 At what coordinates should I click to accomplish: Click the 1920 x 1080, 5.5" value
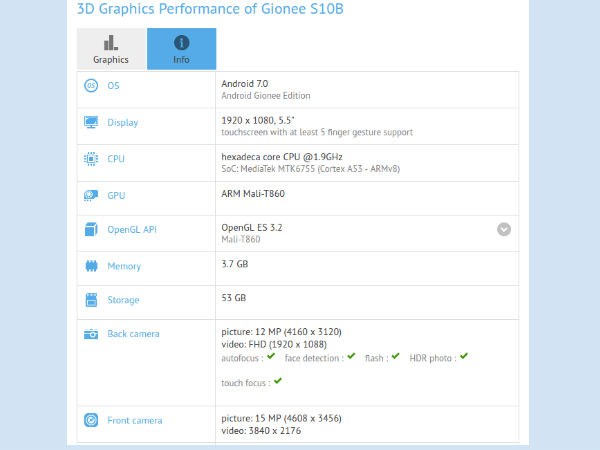point(258,120)
